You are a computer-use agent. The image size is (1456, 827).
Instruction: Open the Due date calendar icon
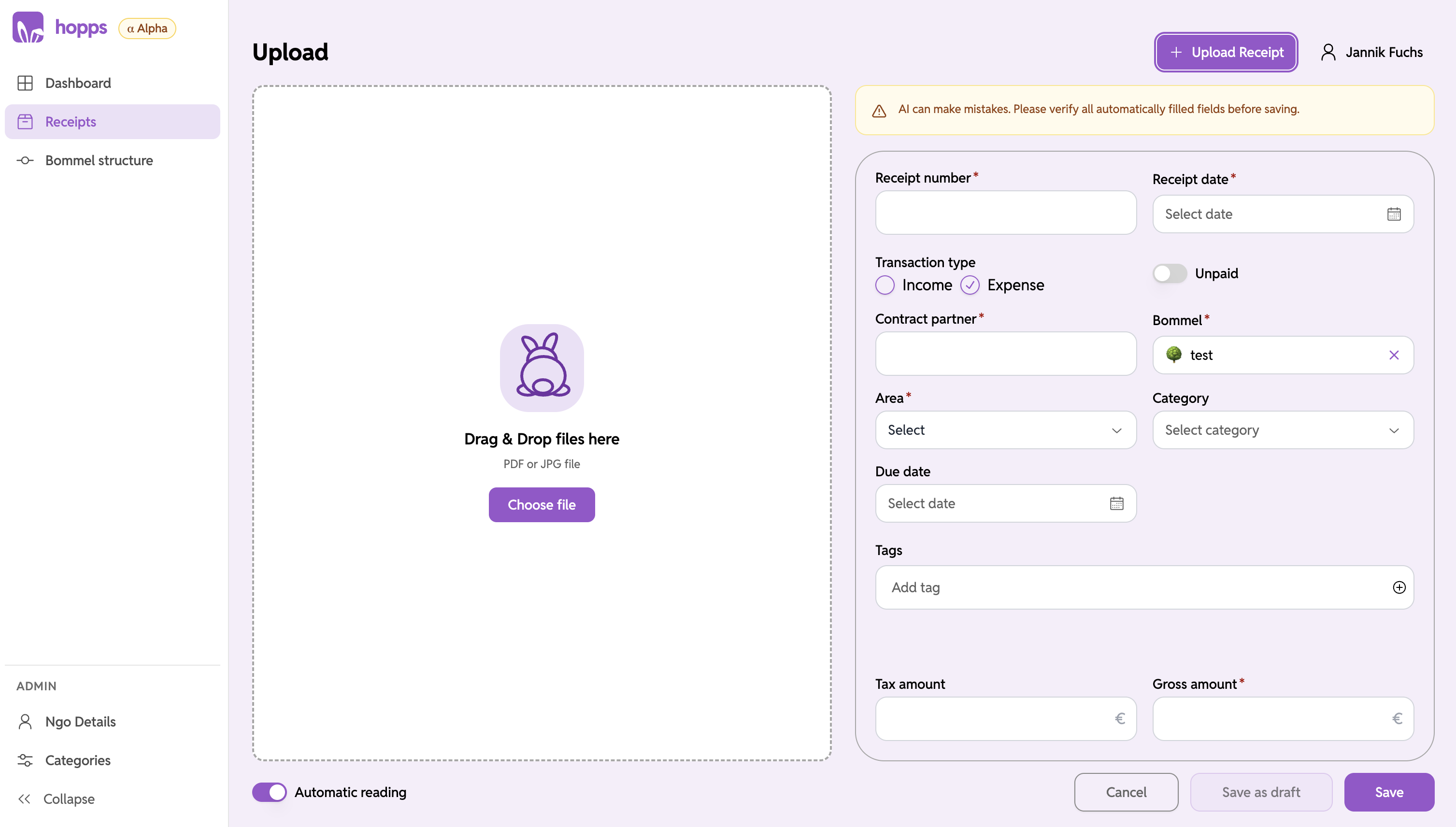pos(1116,503)
